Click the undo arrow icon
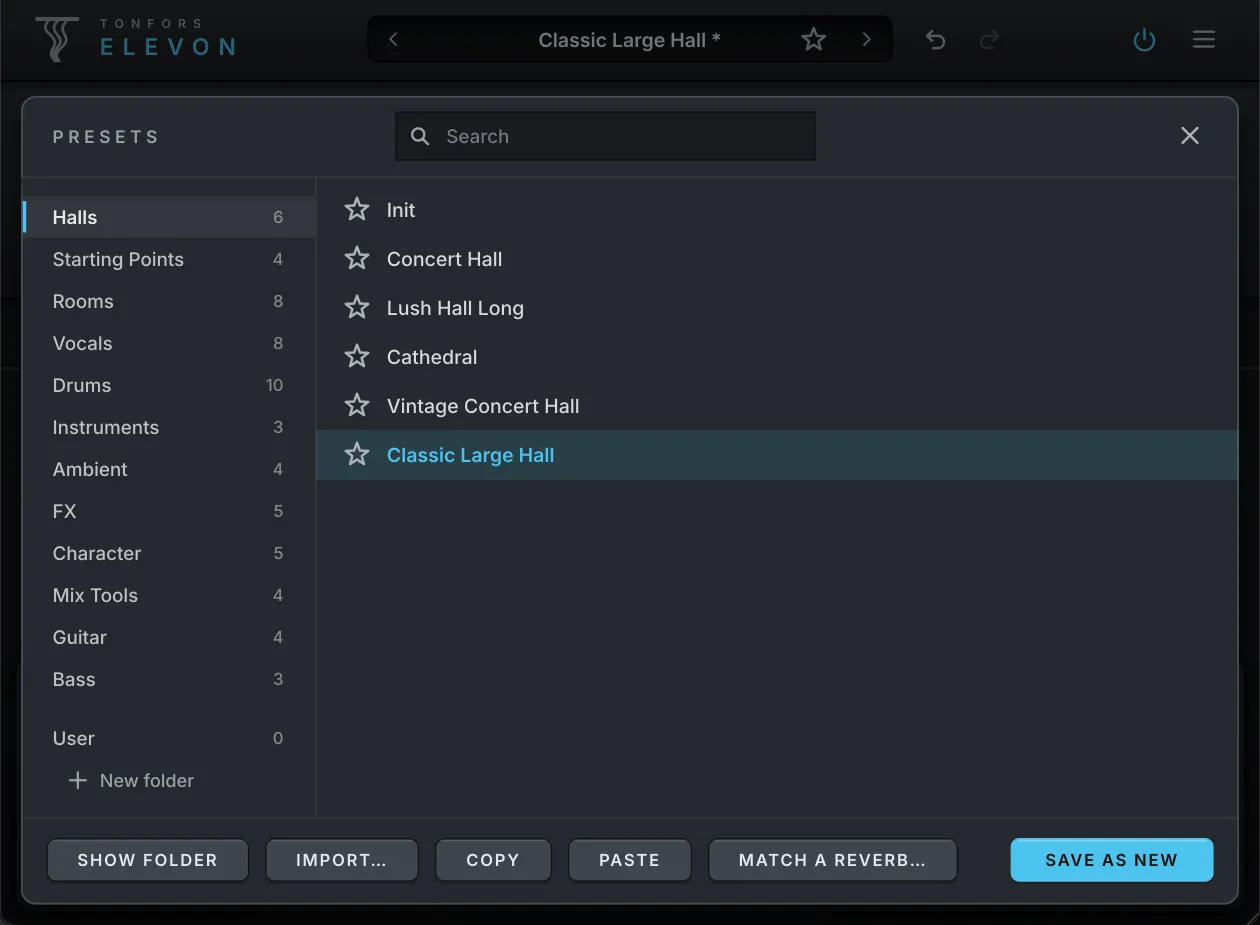 pos(935,40)
